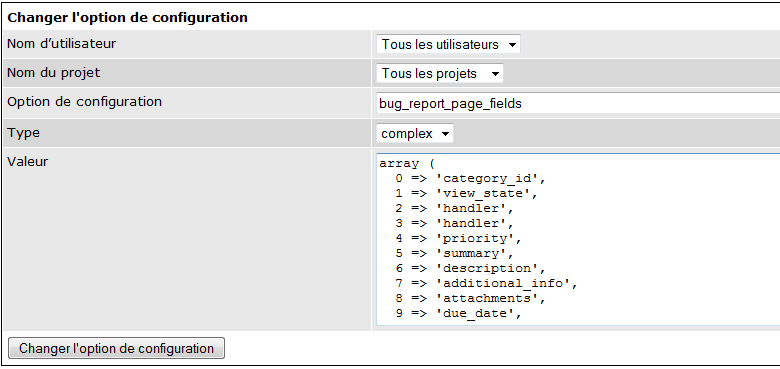Click the 'Option de configuration' label
This screenshot has height=369, width=780.
tap(84, 102)
